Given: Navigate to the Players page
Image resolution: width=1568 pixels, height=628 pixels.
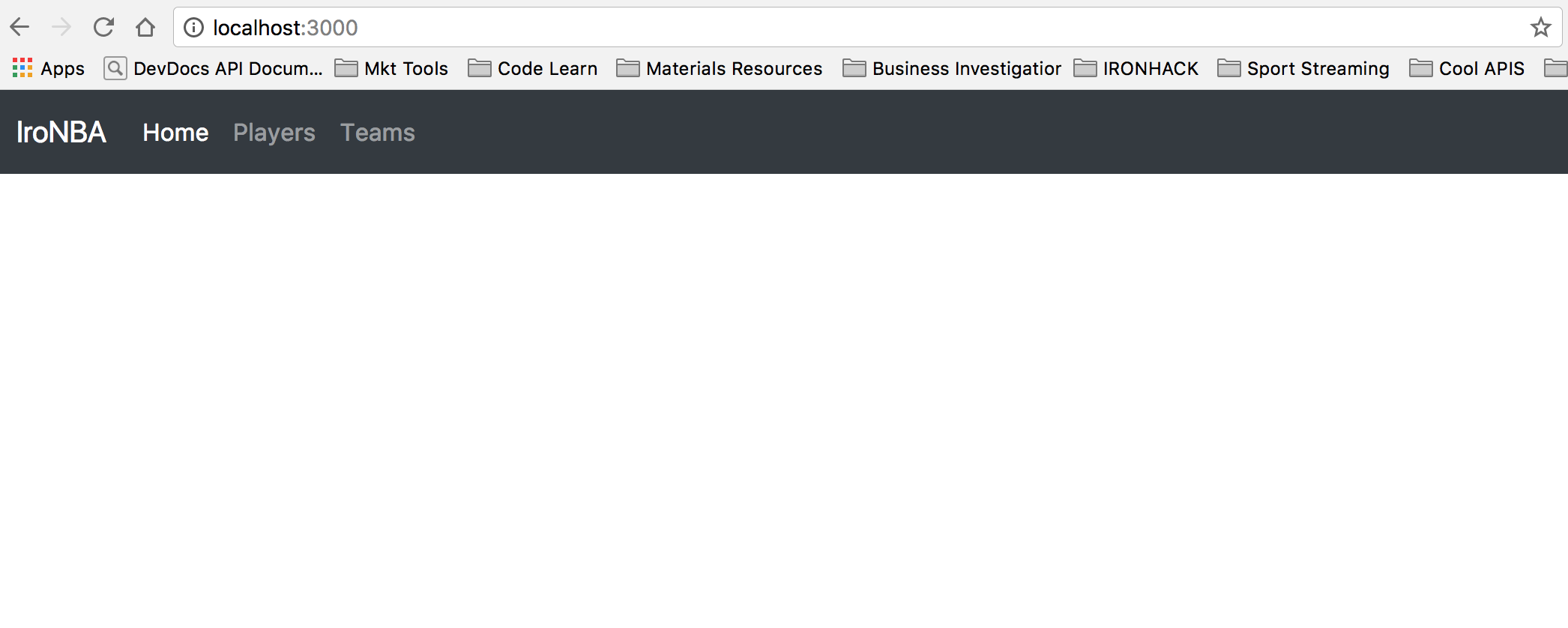Looking at the screenshot, I should pos(274,133).
